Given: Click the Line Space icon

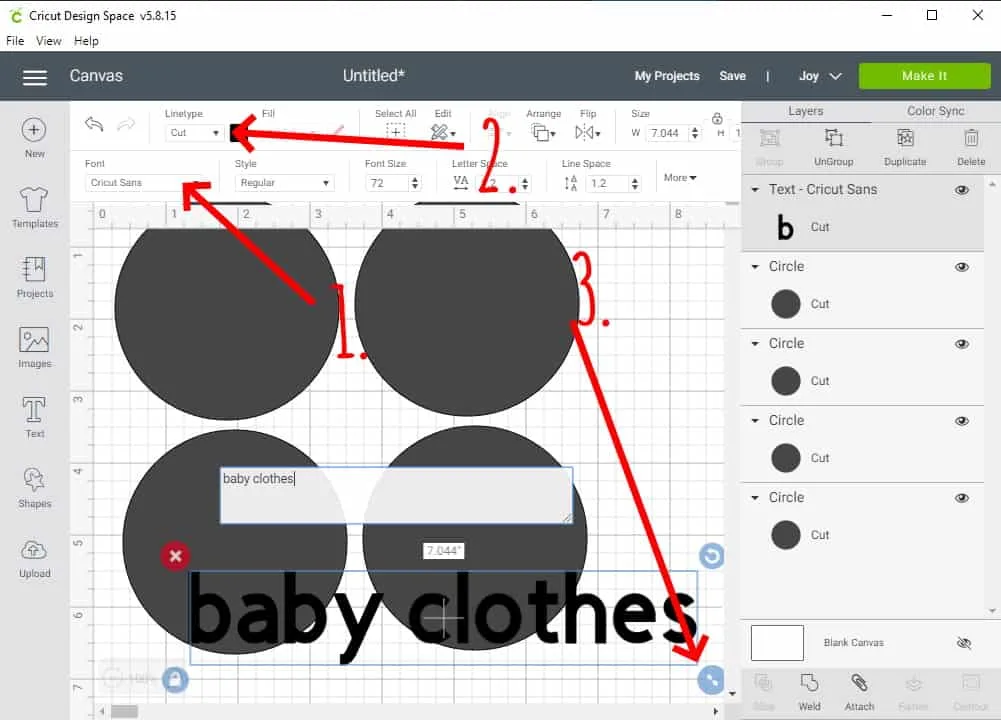Looking at the screenshot, I should (570, 183).
